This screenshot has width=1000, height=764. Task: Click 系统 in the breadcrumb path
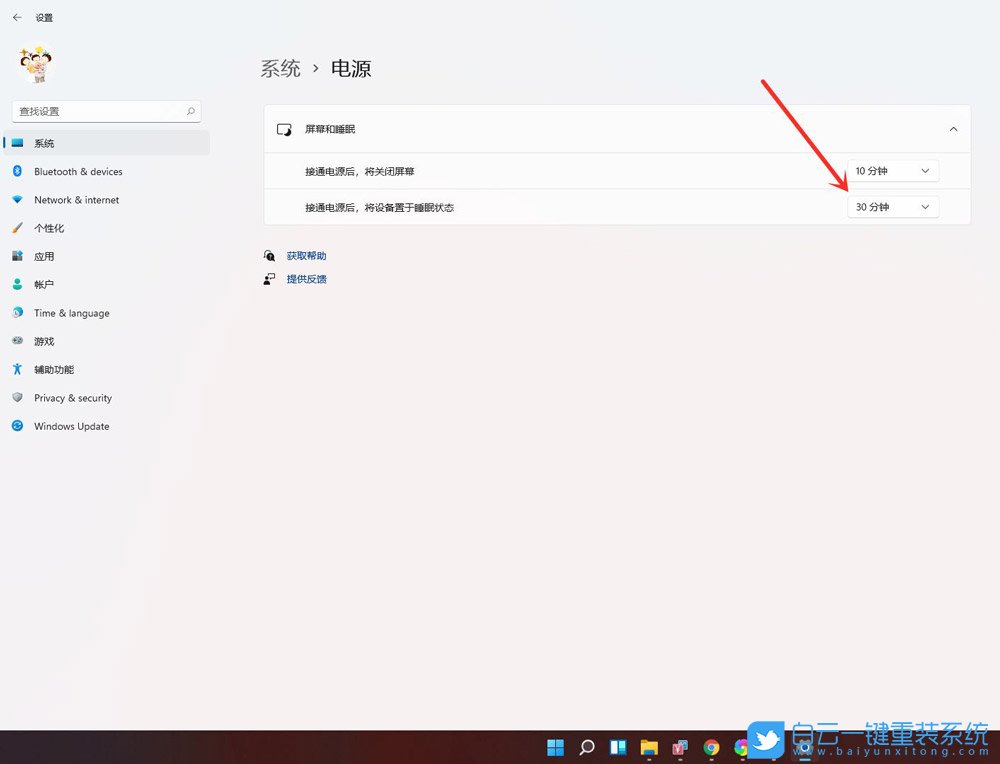coord(279,68)
